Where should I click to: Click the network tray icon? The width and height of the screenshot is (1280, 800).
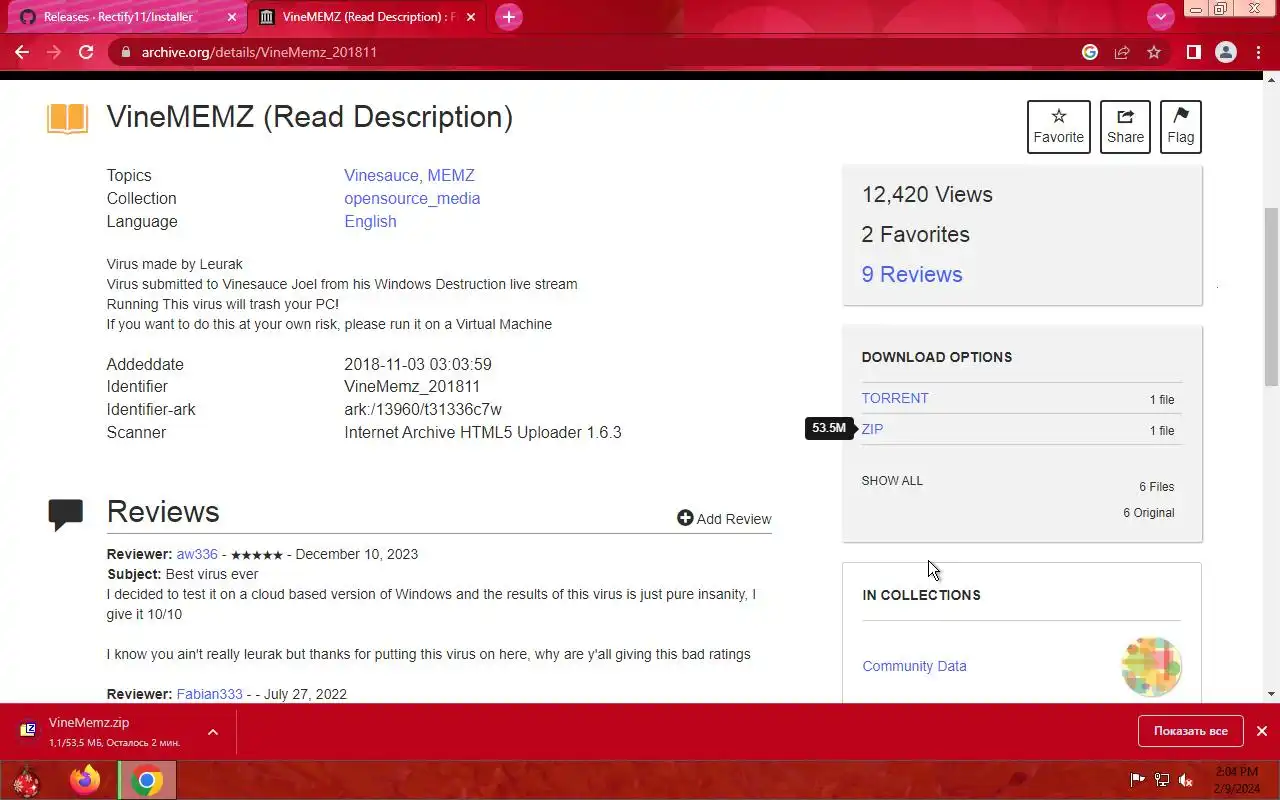(x=1162, y=780)
